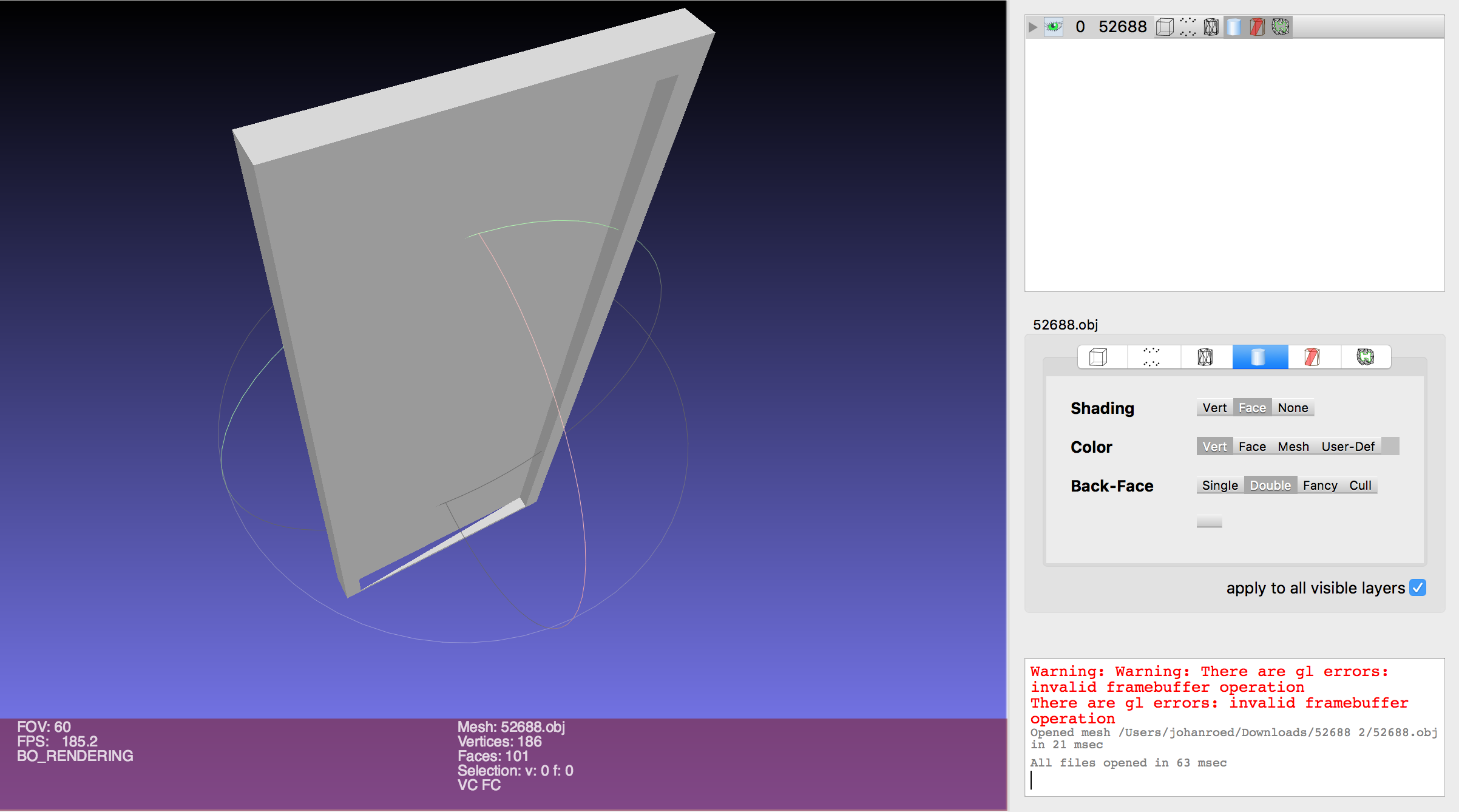
Task: Click the Points mode icon in layer toolbar
Action: click(1186, 27)
